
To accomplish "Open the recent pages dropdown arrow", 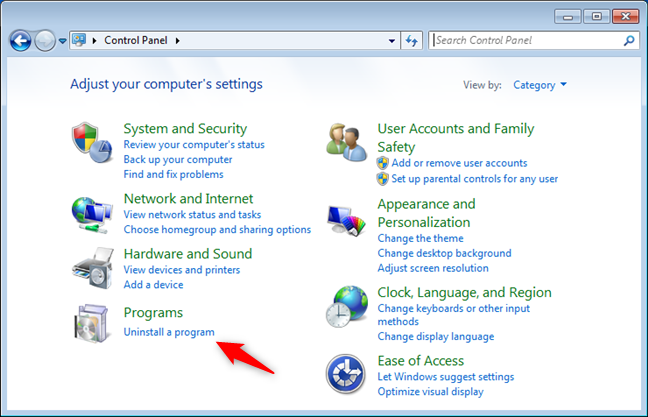I will tap(62, 41).
